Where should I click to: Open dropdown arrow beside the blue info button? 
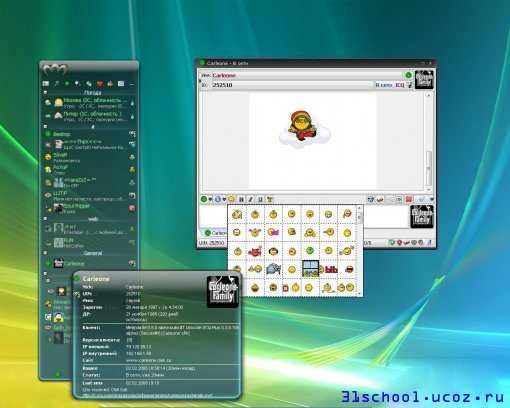224,200
